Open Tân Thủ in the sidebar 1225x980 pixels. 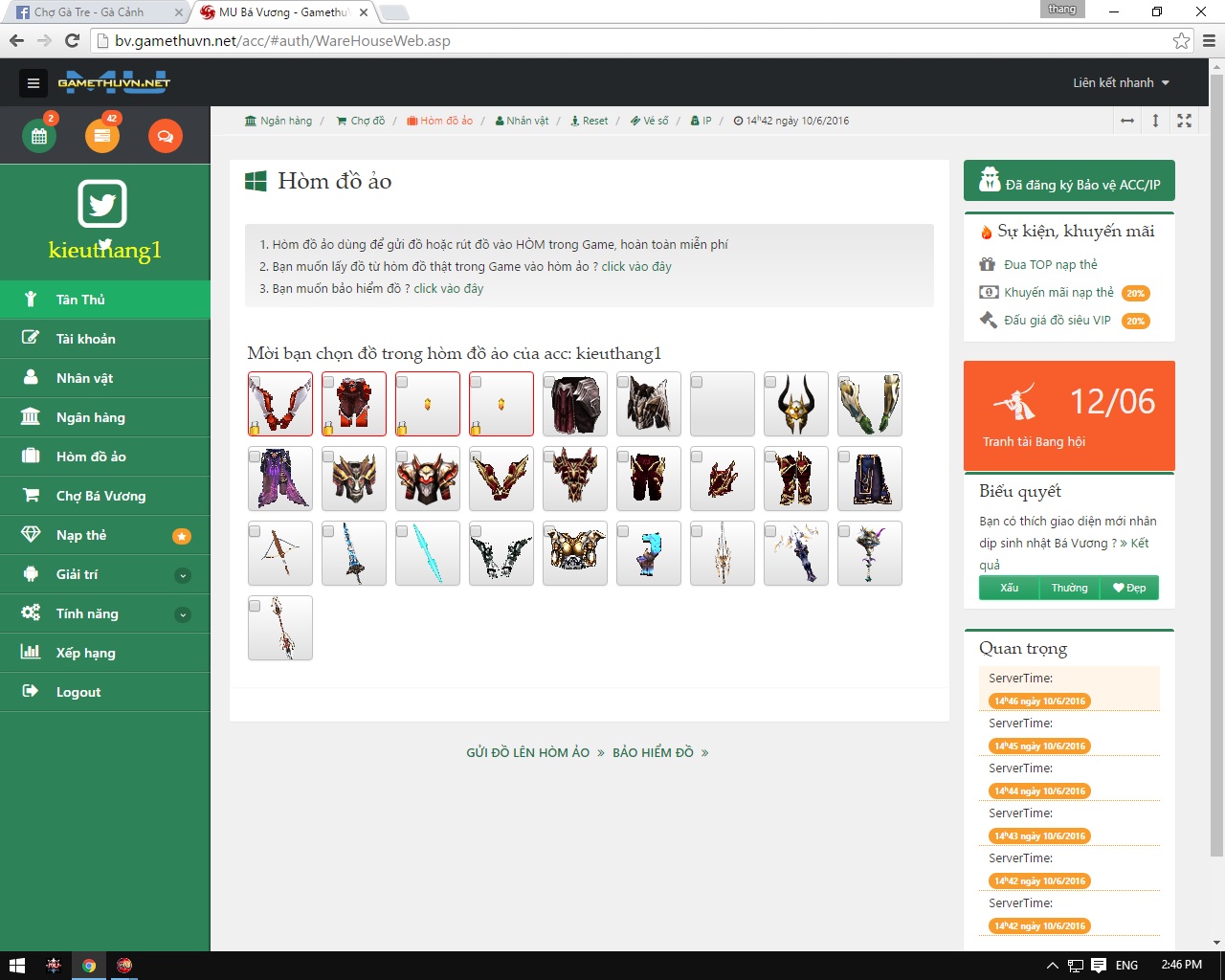[105, 300]
